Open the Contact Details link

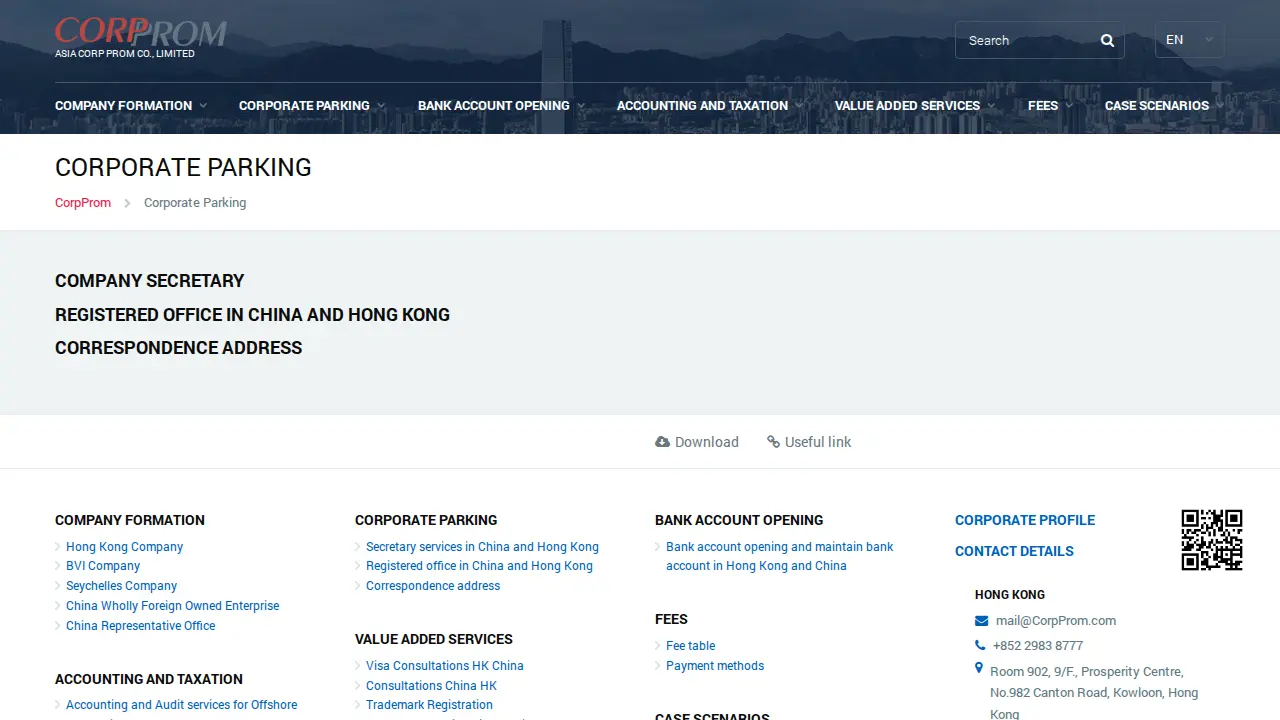coord(1014,551)
